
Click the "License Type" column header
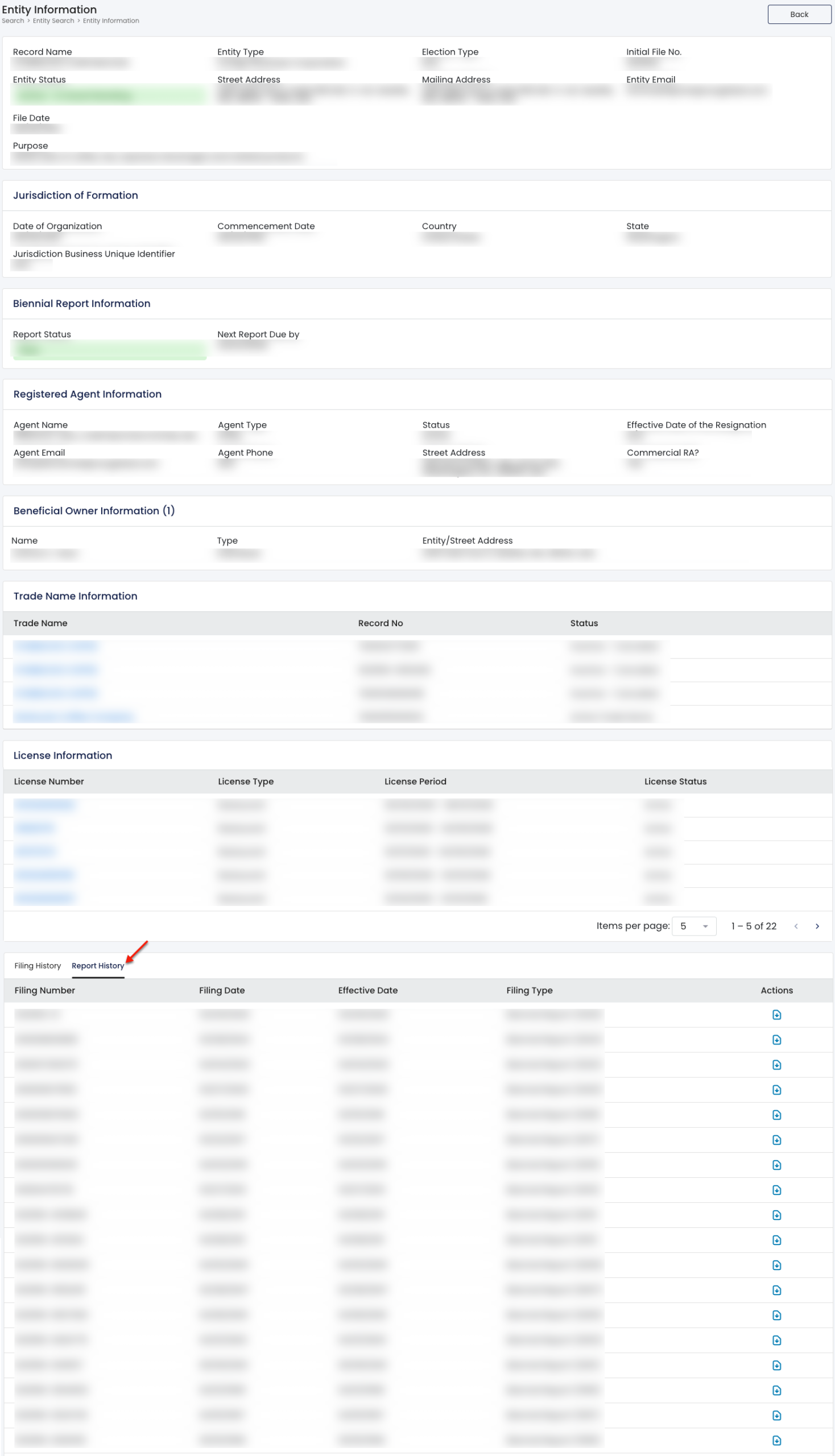pos(246,781)
